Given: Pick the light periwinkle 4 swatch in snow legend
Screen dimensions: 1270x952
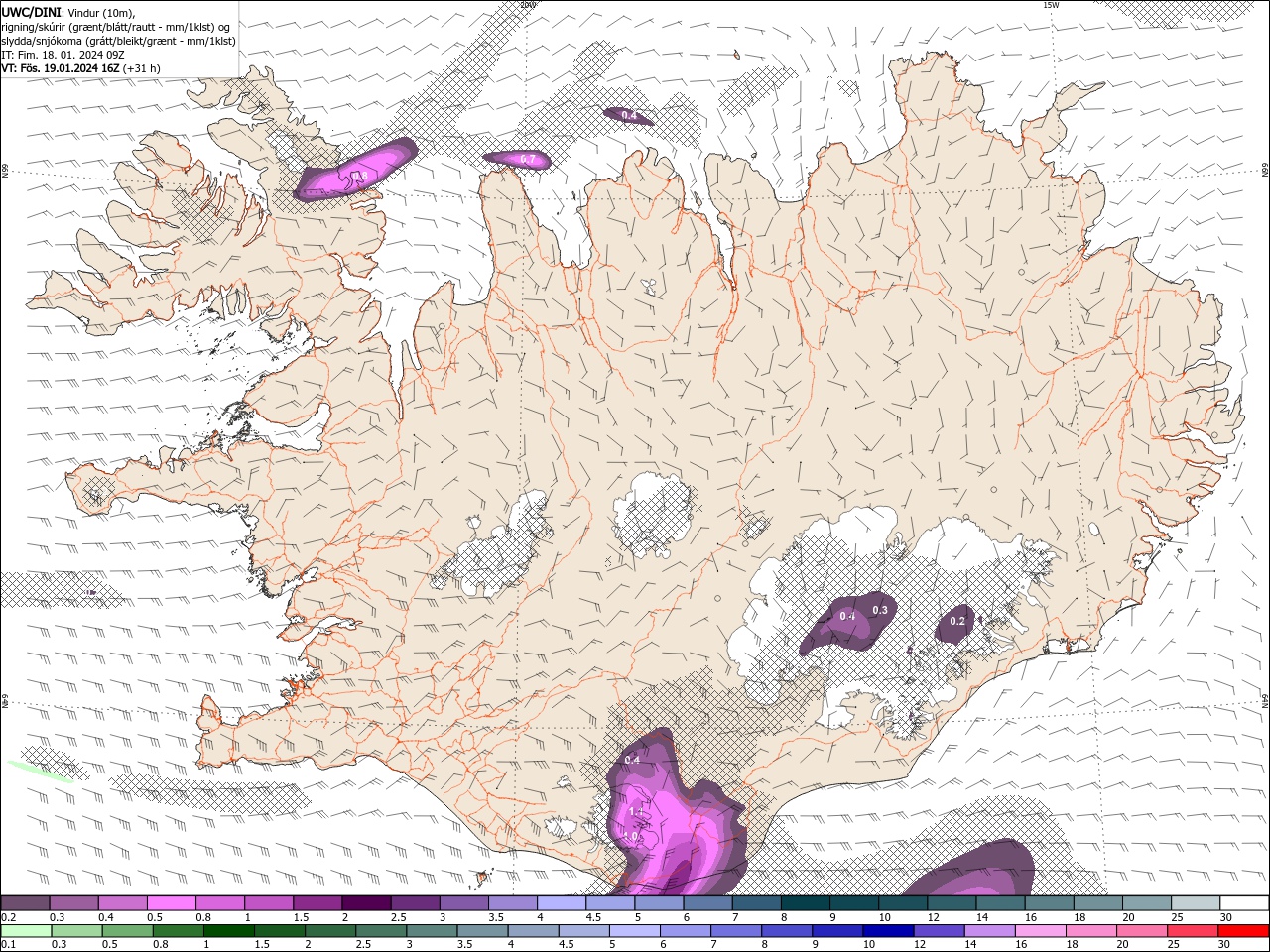Looking at the screenshot, I should click(562, 903).
